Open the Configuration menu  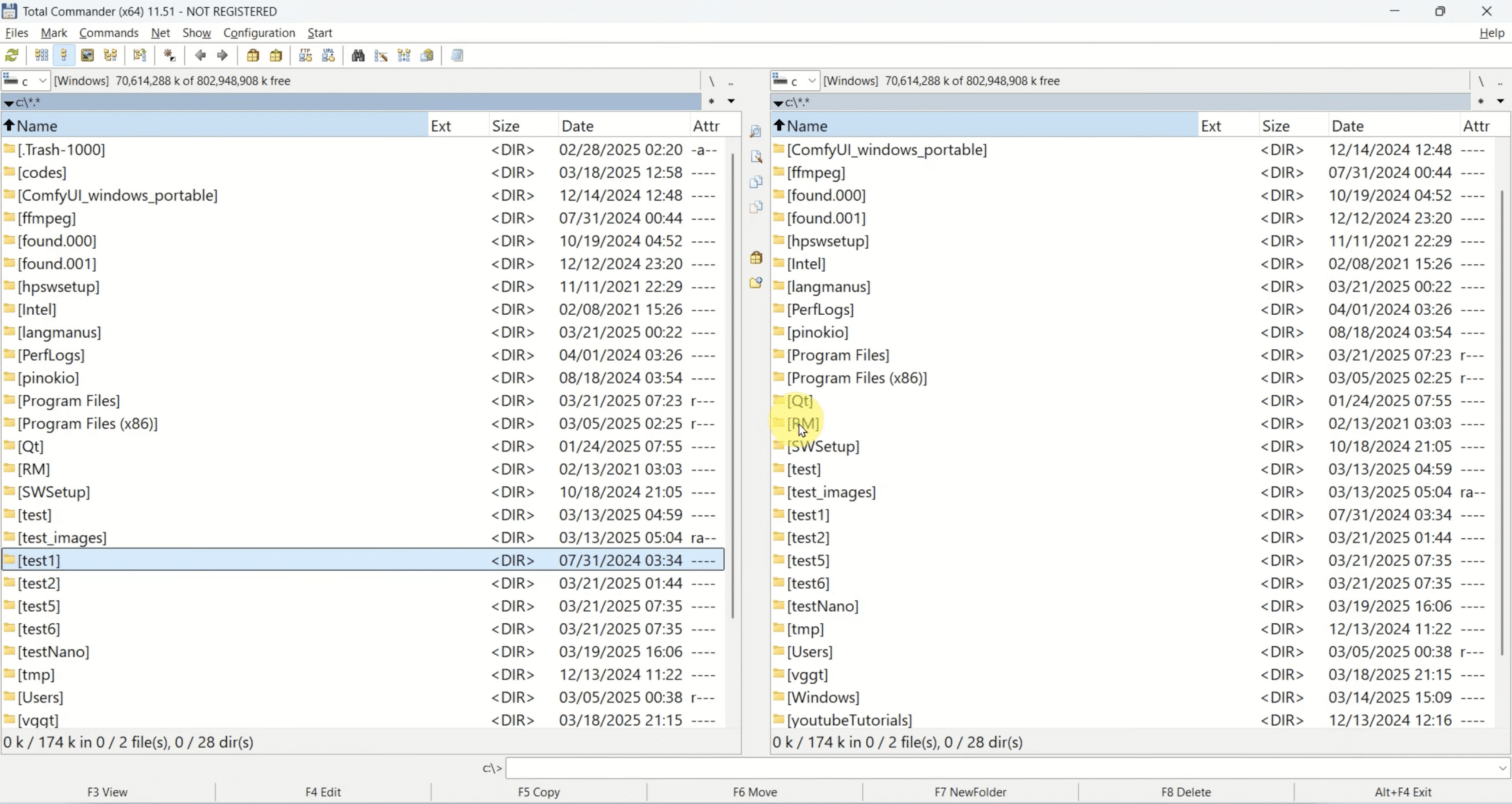259,32
